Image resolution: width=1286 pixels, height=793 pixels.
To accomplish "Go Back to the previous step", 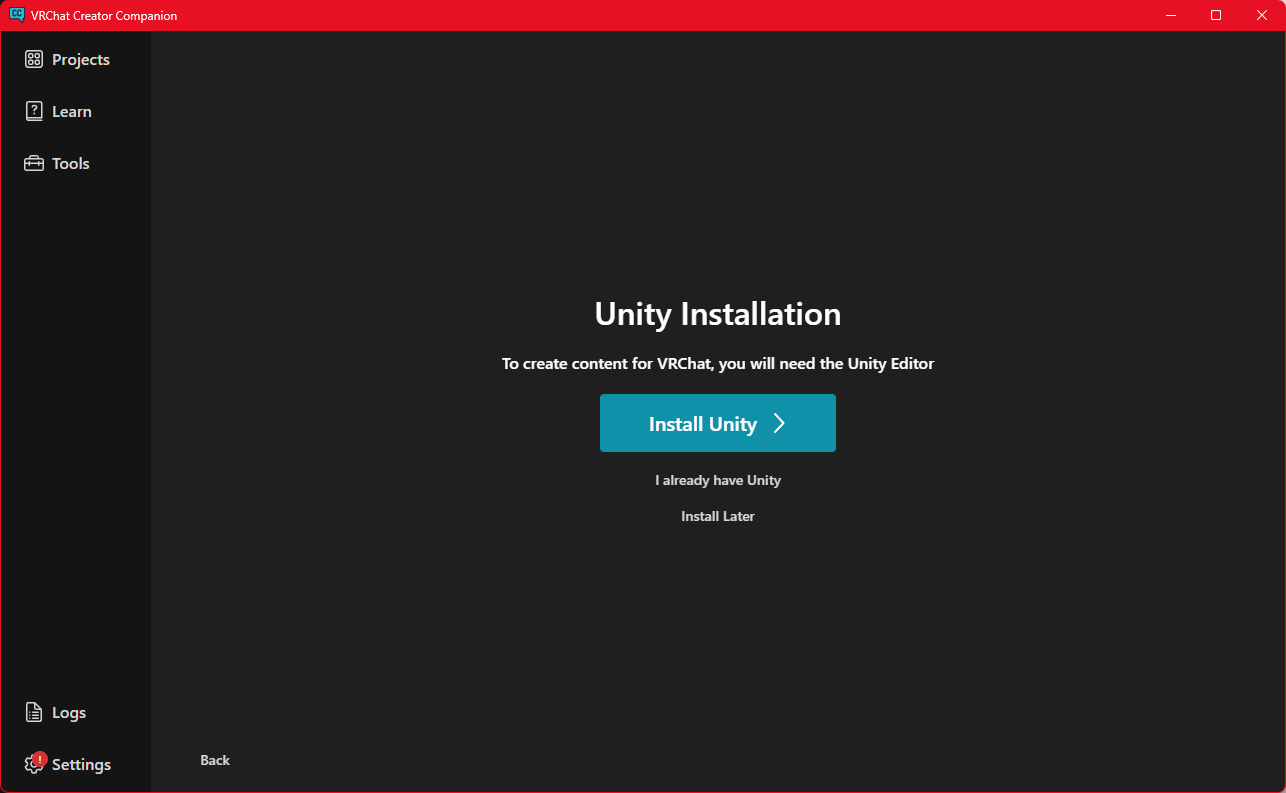I will [x=215, y=760].
